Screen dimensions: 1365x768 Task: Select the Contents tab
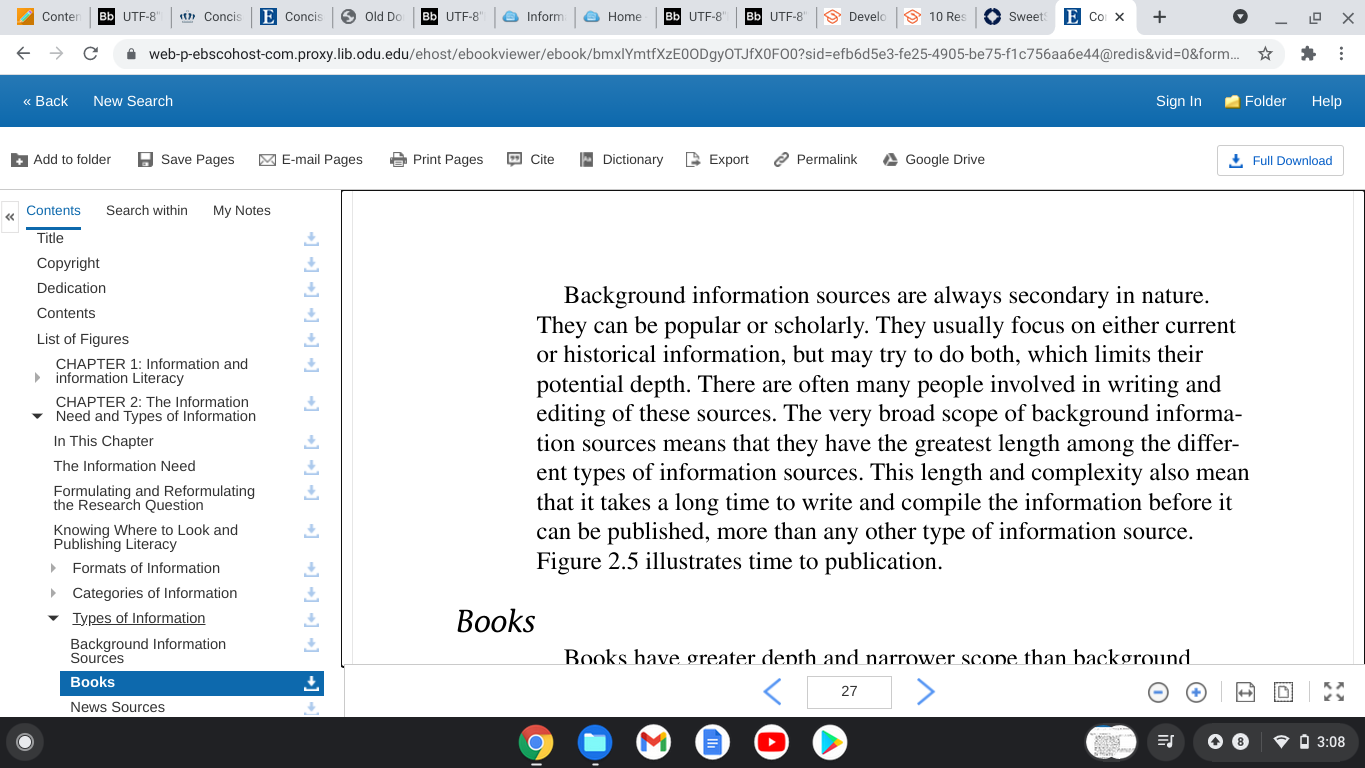53,210
